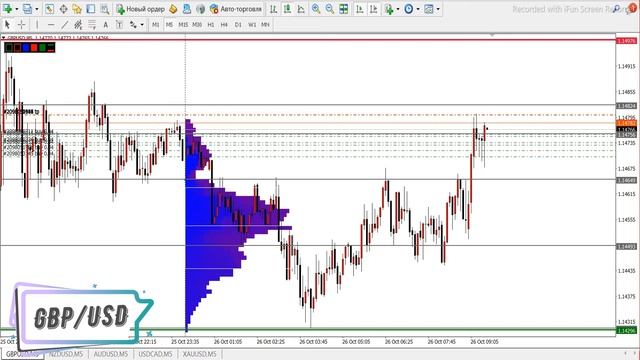This screenshot has height=360, width=640.
Task: Select the Equidistant Channel tool
Action: click(x=78, y=24)
